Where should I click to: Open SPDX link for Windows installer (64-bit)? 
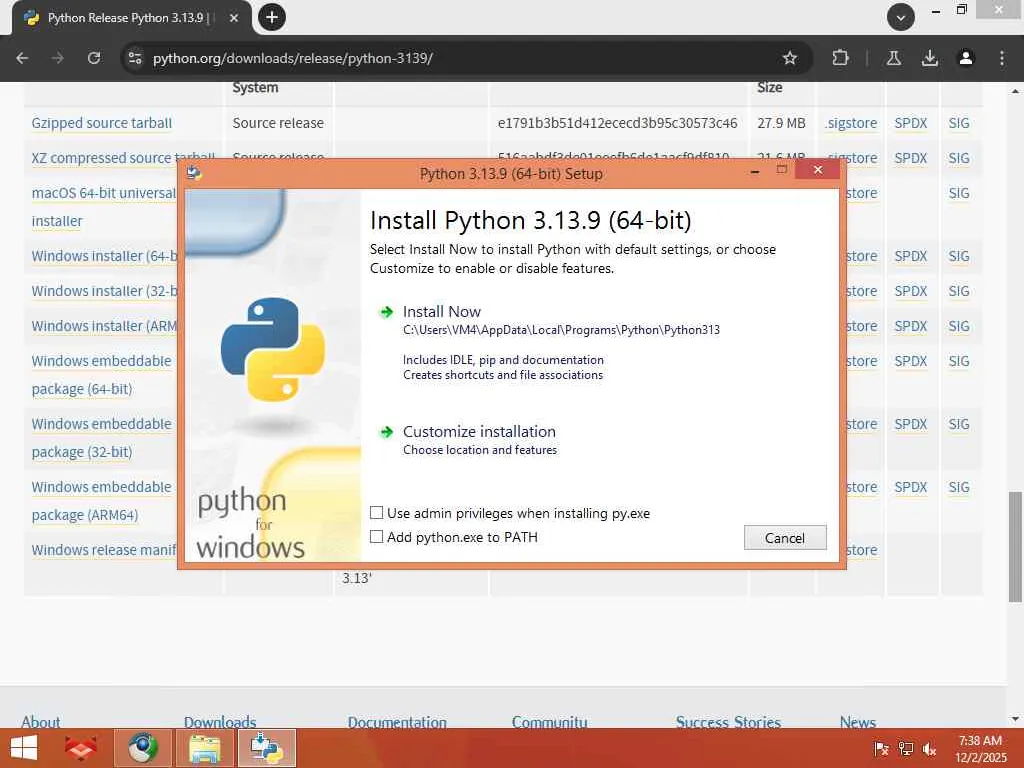pyautogui.click(x=911, y=256)
